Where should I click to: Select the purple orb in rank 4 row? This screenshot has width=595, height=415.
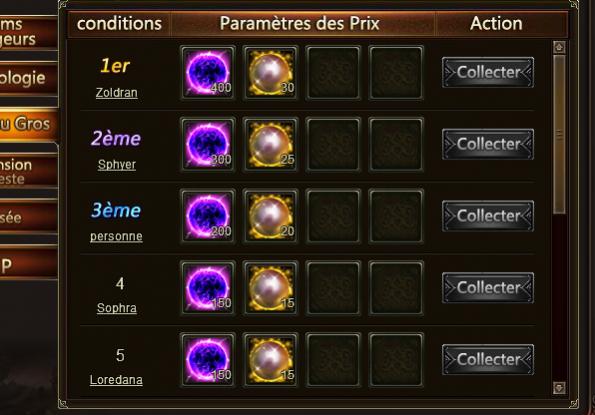pyautogui.click(x=208, y=288)
